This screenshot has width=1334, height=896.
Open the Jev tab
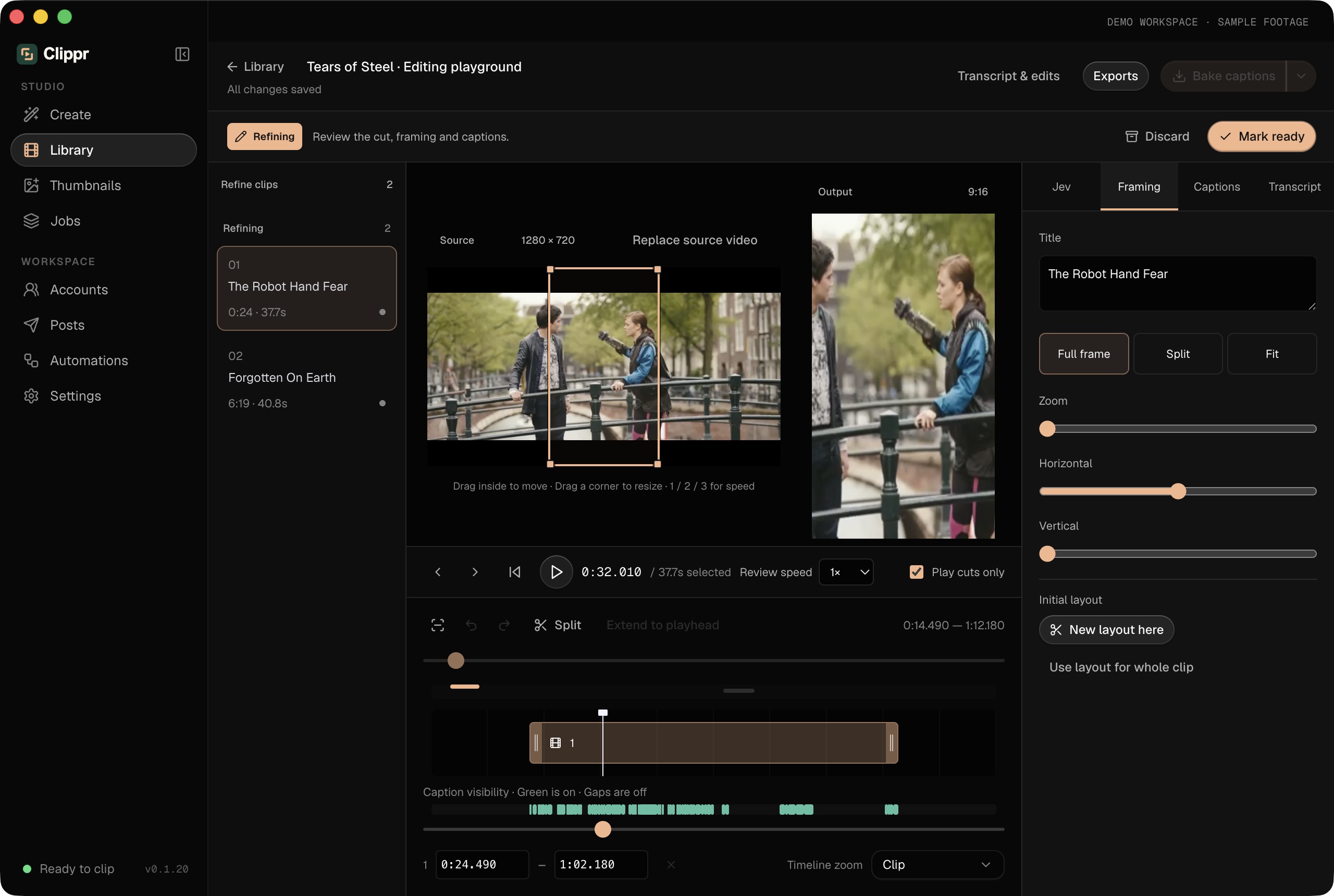click(x=1061, y=187)
